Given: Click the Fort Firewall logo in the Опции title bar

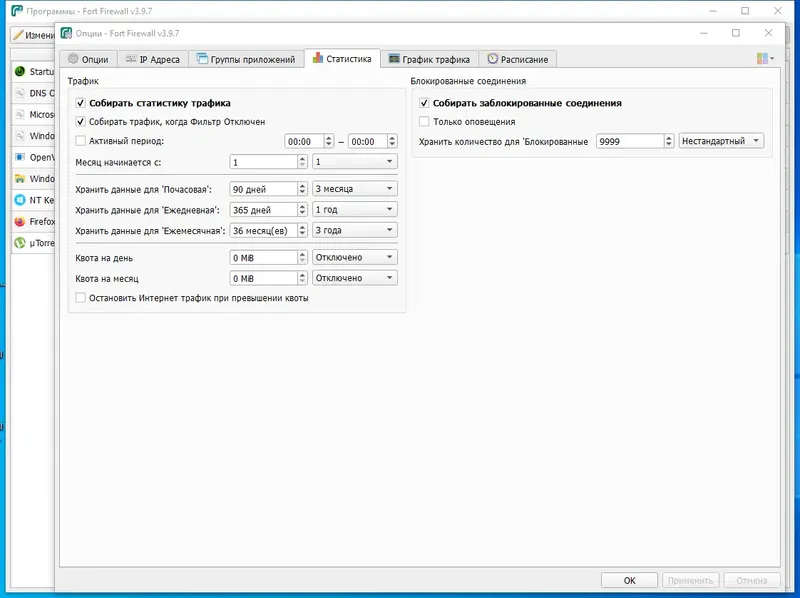Looking at the screenshot, I should coord(66,33).
